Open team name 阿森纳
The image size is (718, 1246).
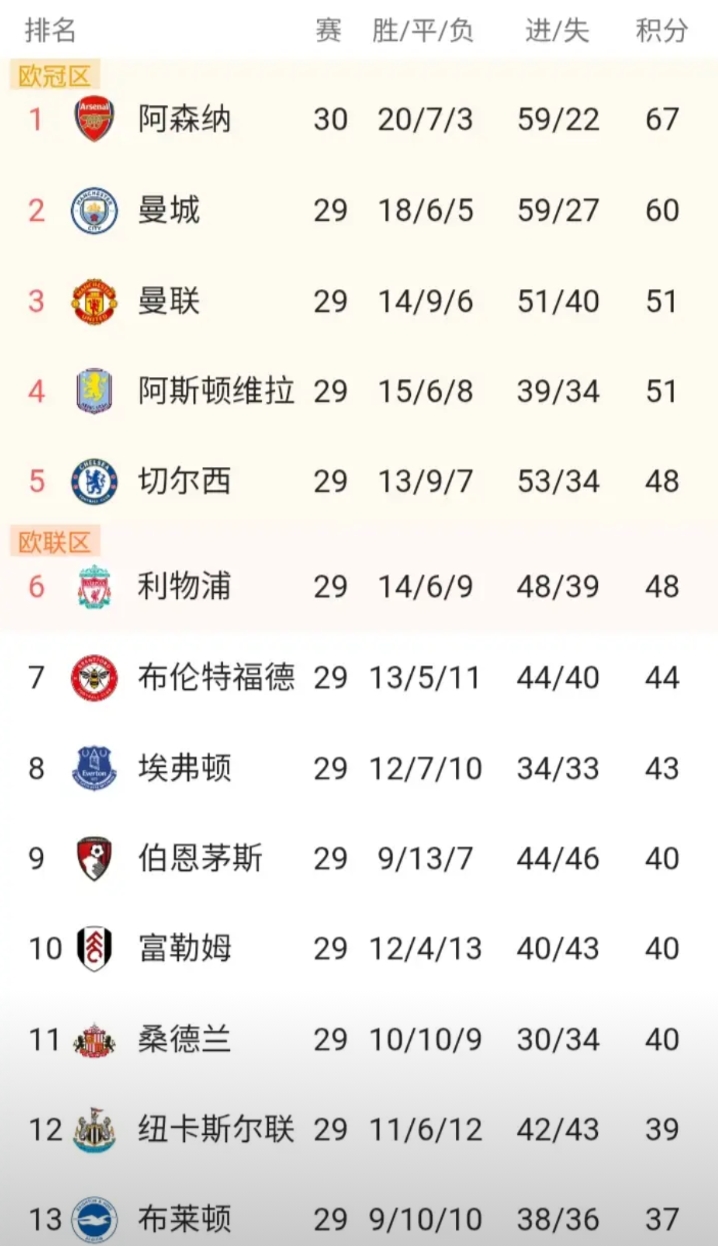click(x=185, y=120)
